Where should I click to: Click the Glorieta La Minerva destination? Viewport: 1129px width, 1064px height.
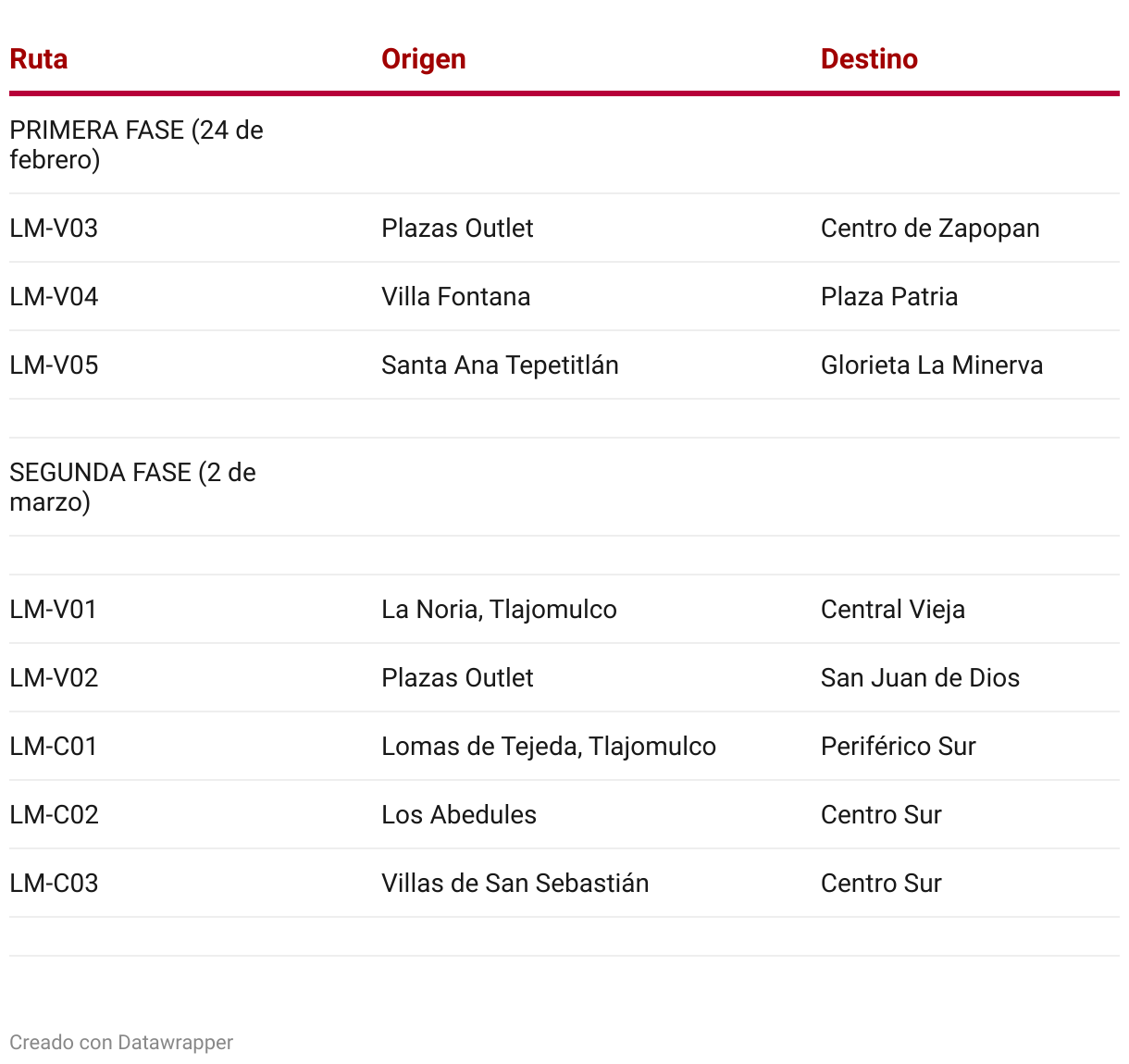tap(932, 365)
